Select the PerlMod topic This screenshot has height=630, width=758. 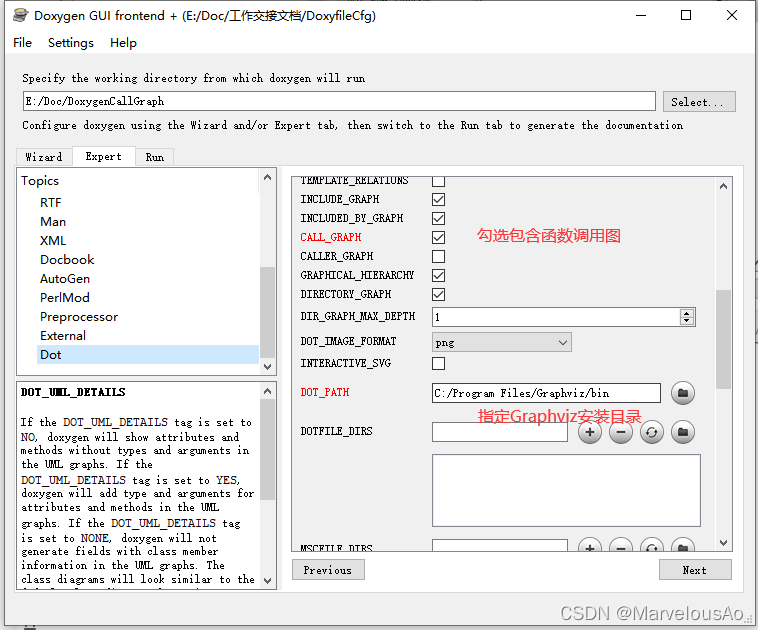pos(65,297)
